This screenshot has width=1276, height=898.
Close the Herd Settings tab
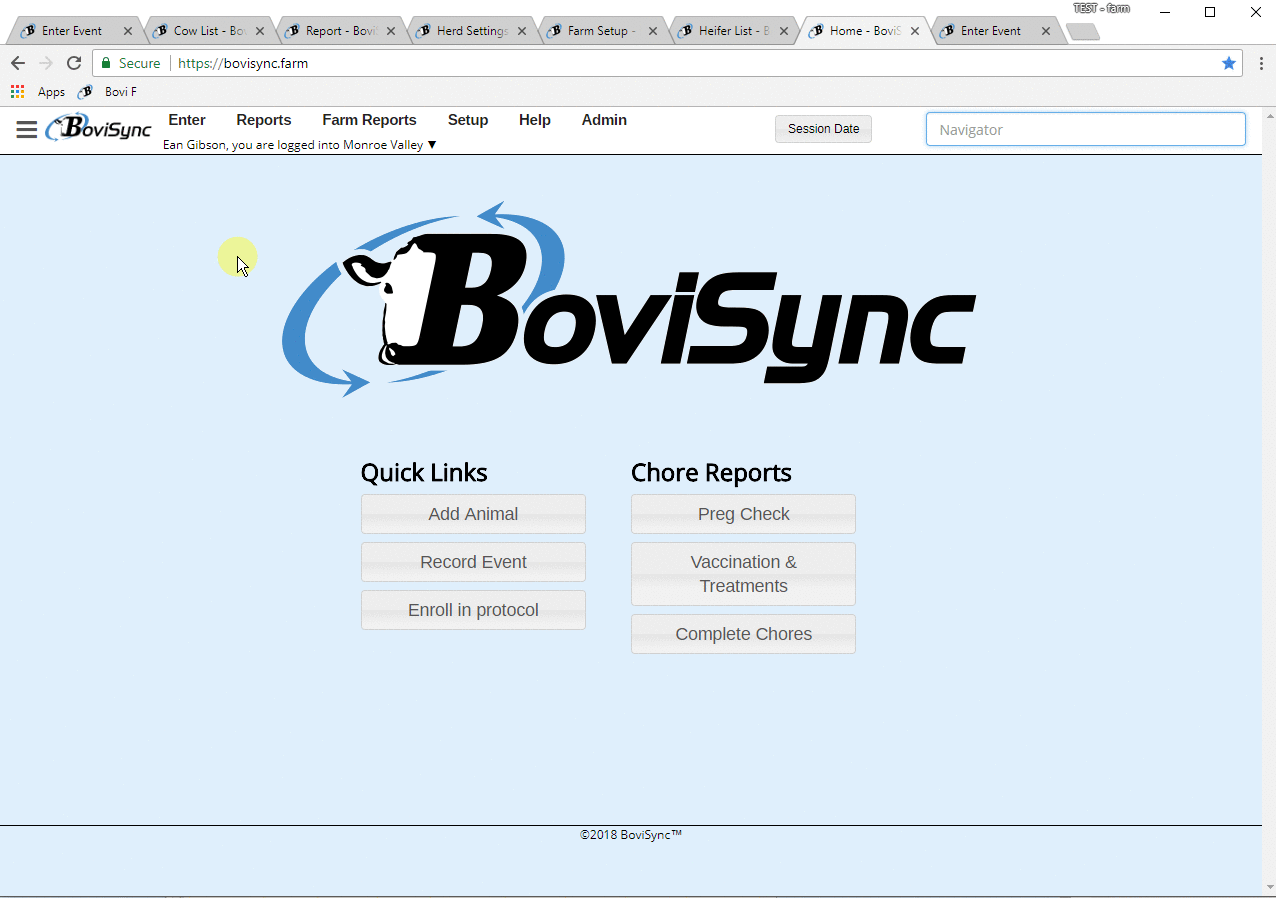tap(522, 31)
